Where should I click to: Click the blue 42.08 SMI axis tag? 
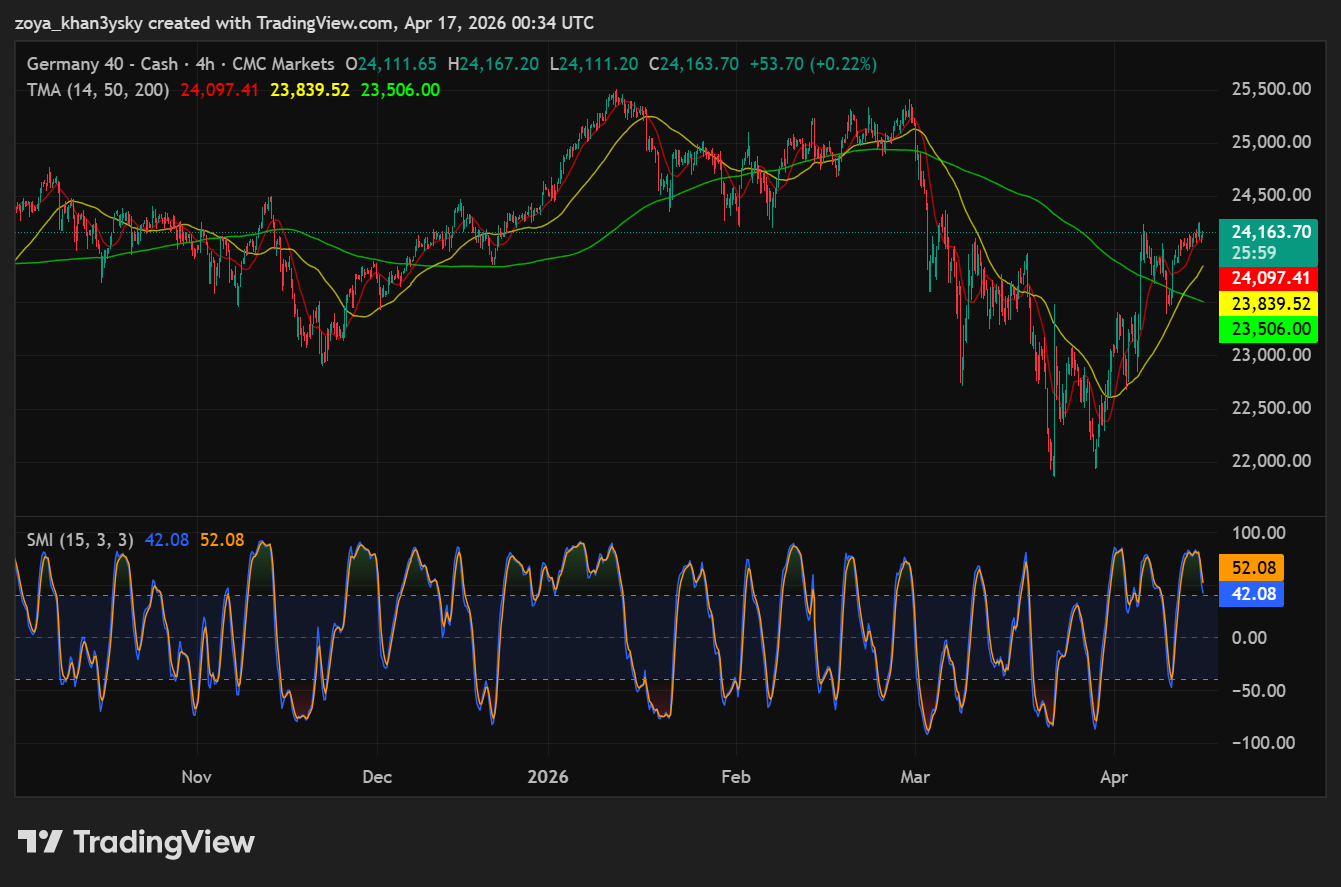(x=1251, y=594)
